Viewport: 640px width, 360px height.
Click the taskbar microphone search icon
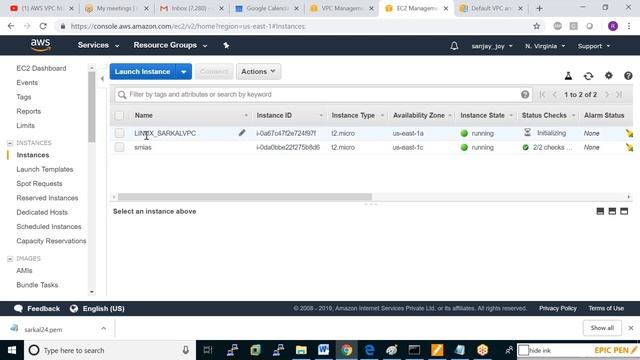coord(186,350)
